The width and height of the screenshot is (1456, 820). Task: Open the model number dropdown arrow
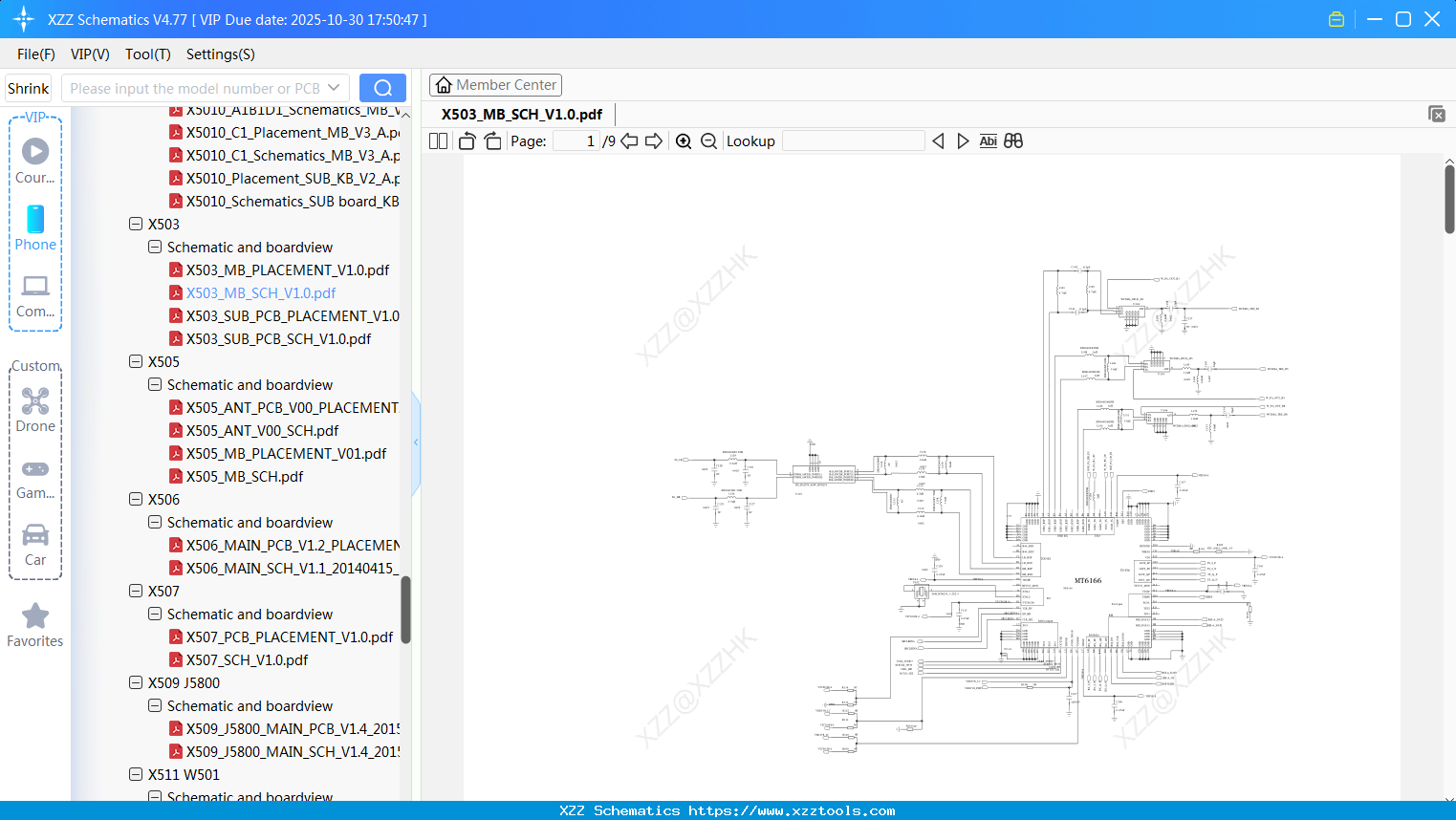[333, 87]
